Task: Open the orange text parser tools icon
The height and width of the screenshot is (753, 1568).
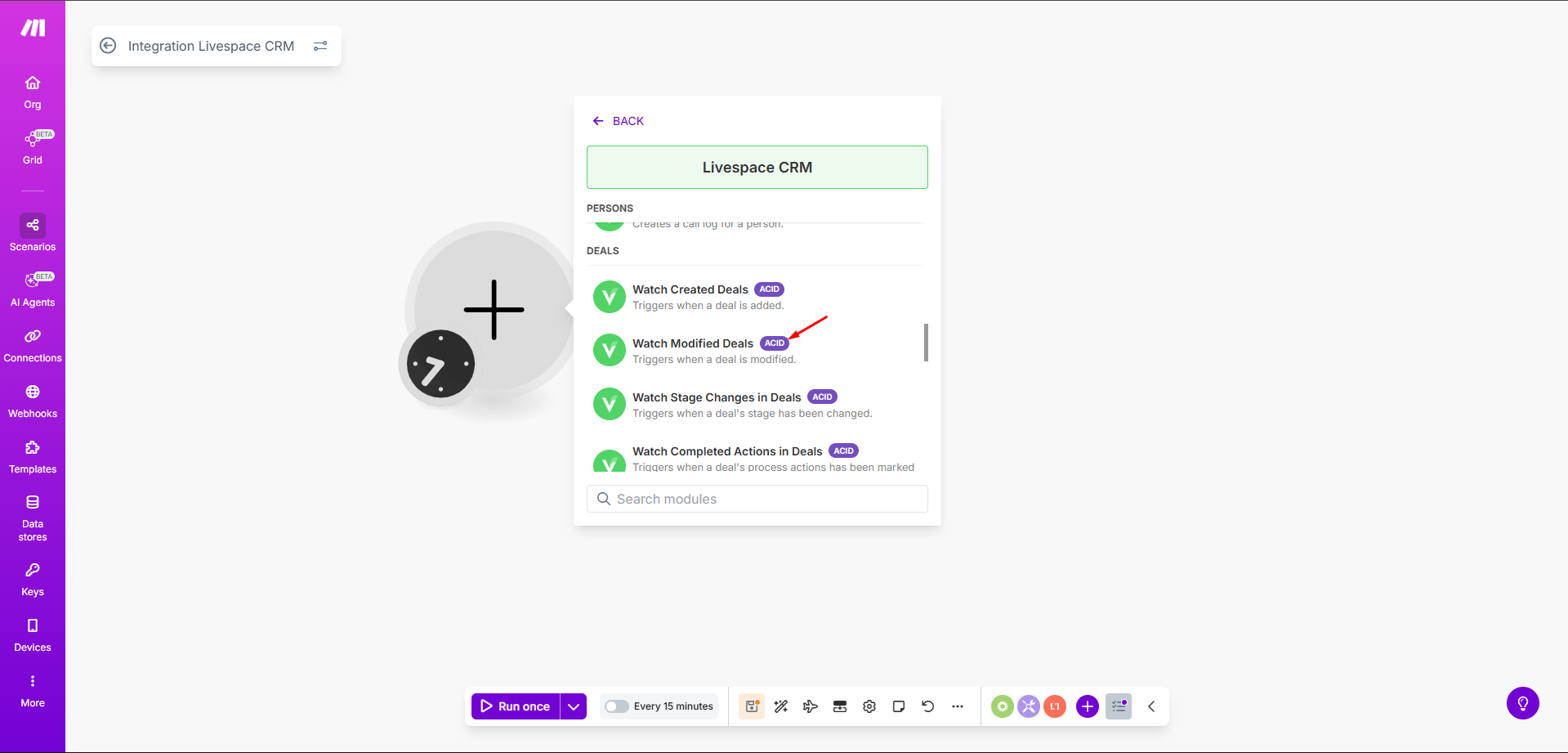Action: [x=1055, y=706]
